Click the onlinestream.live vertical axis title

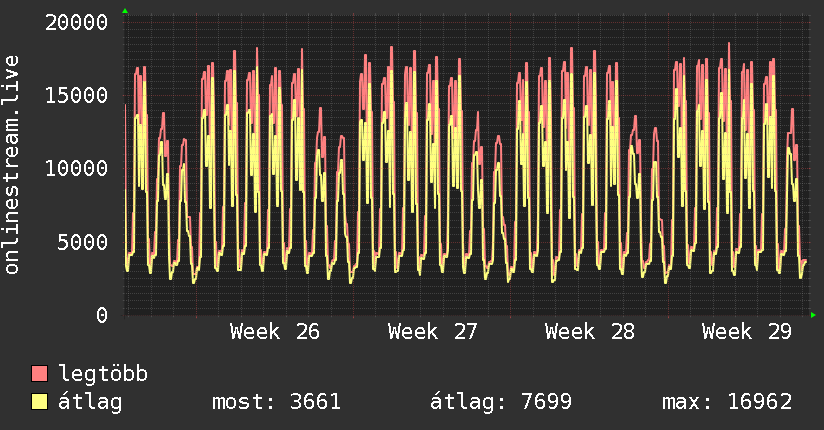[11, 165]
